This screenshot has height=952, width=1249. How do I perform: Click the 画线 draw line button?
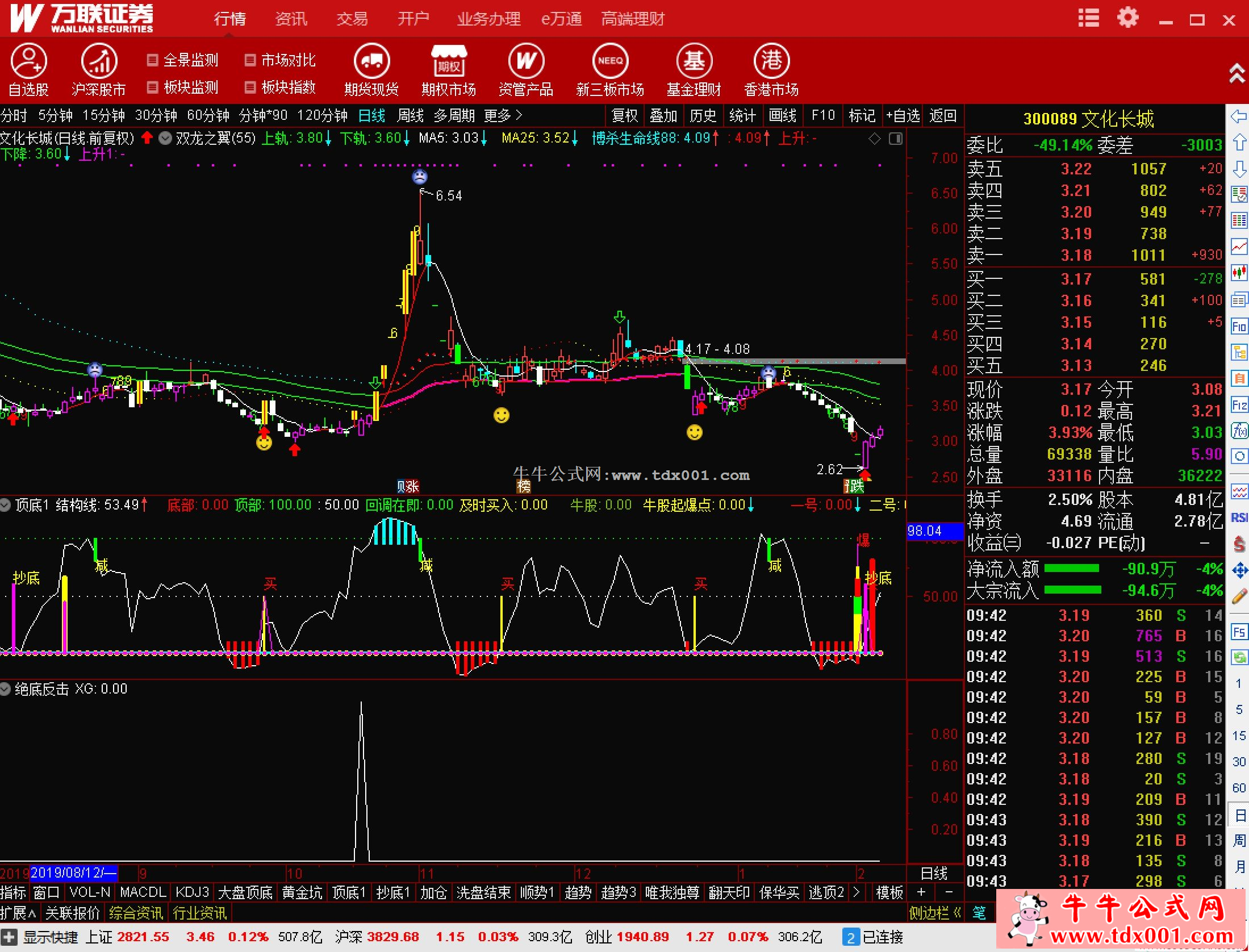tap(783, 116)
